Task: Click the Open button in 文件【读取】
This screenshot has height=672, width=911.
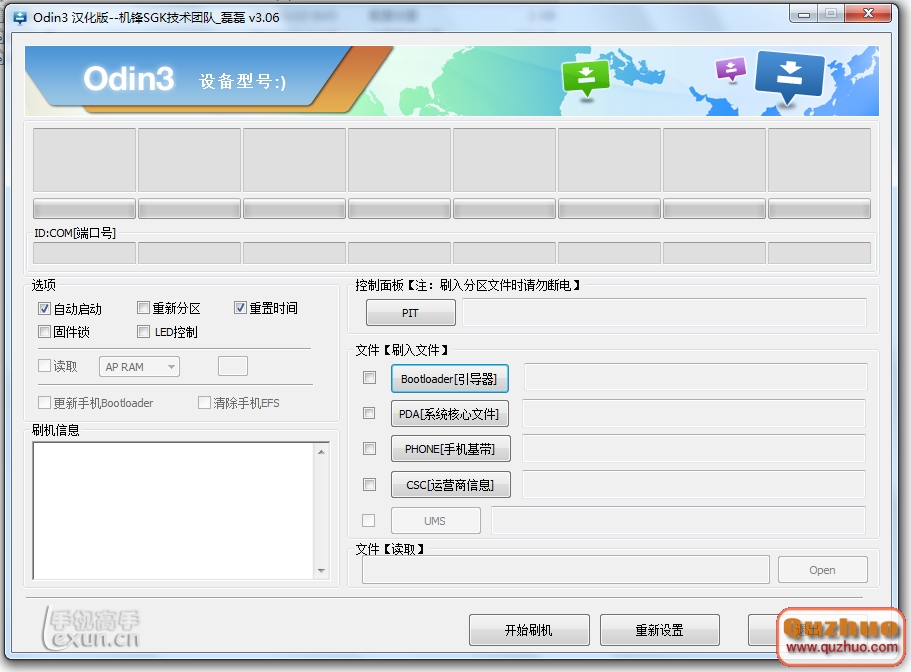Action: click(822, 570)
